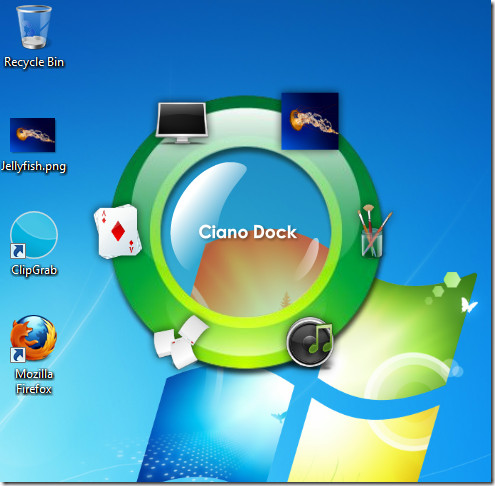The height and width of the screenshot is (486, 495).
Task: Click the Mozilla Firefox label text
Action: click(34, 382)
